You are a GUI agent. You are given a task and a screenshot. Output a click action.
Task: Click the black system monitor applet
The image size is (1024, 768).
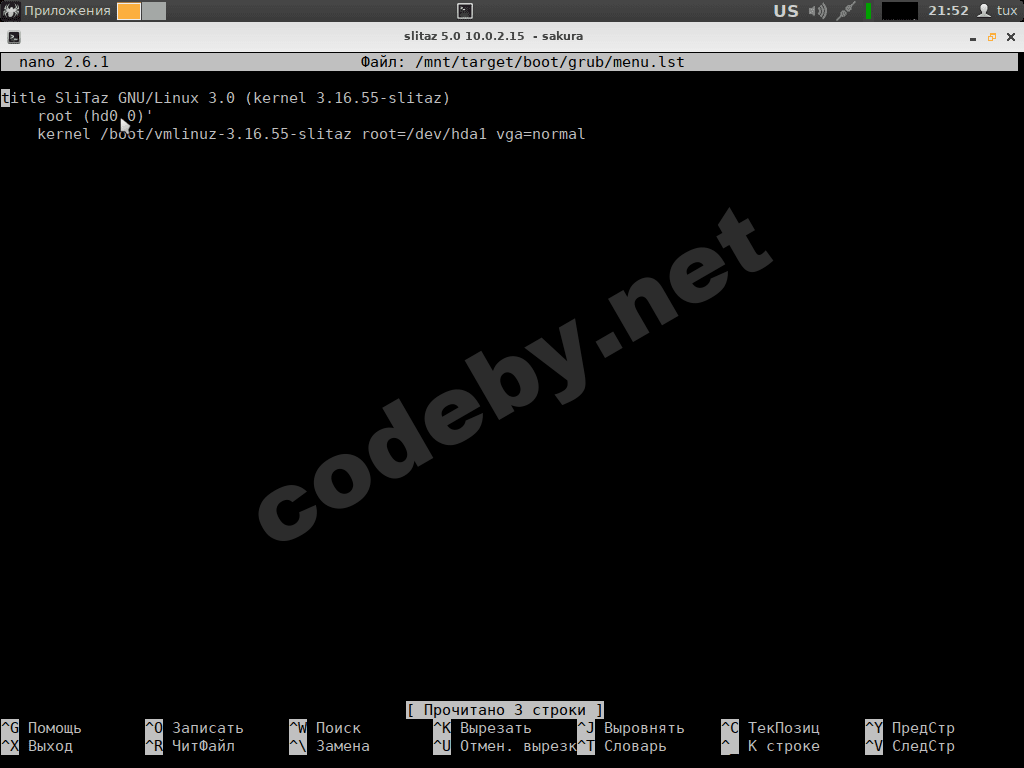[899, 11]
